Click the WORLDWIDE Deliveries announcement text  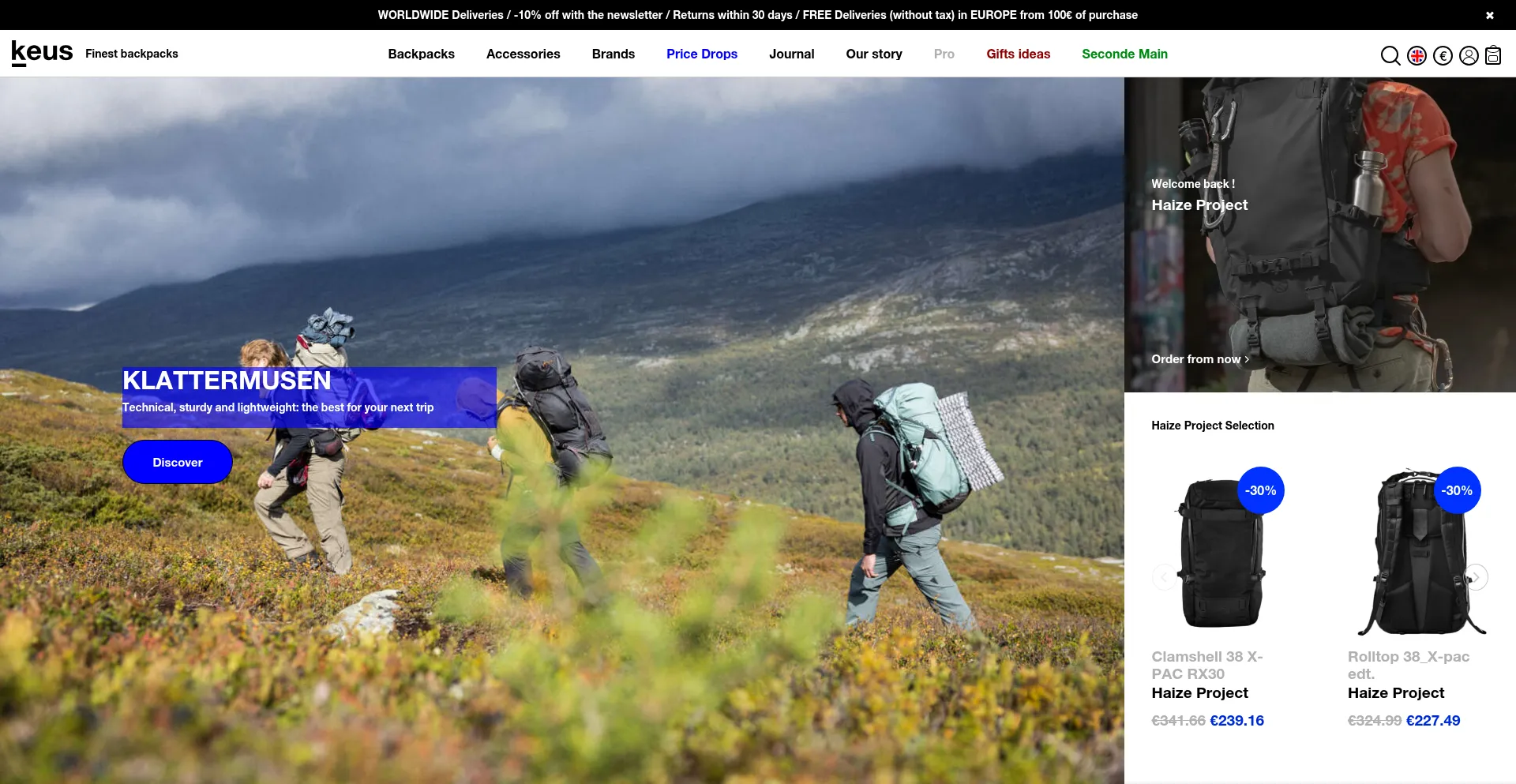758,15
